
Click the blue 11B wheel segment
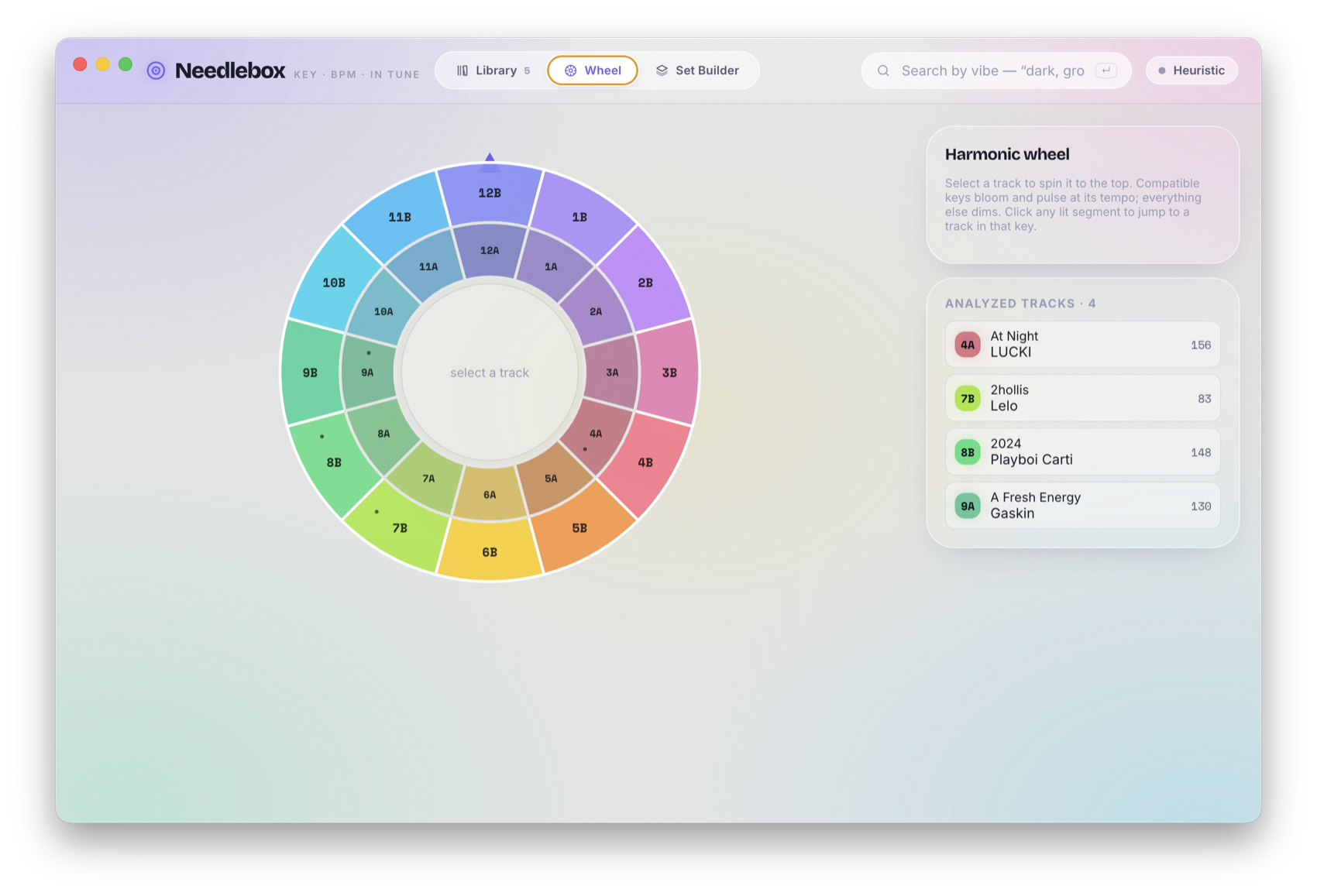click(400, 217)
